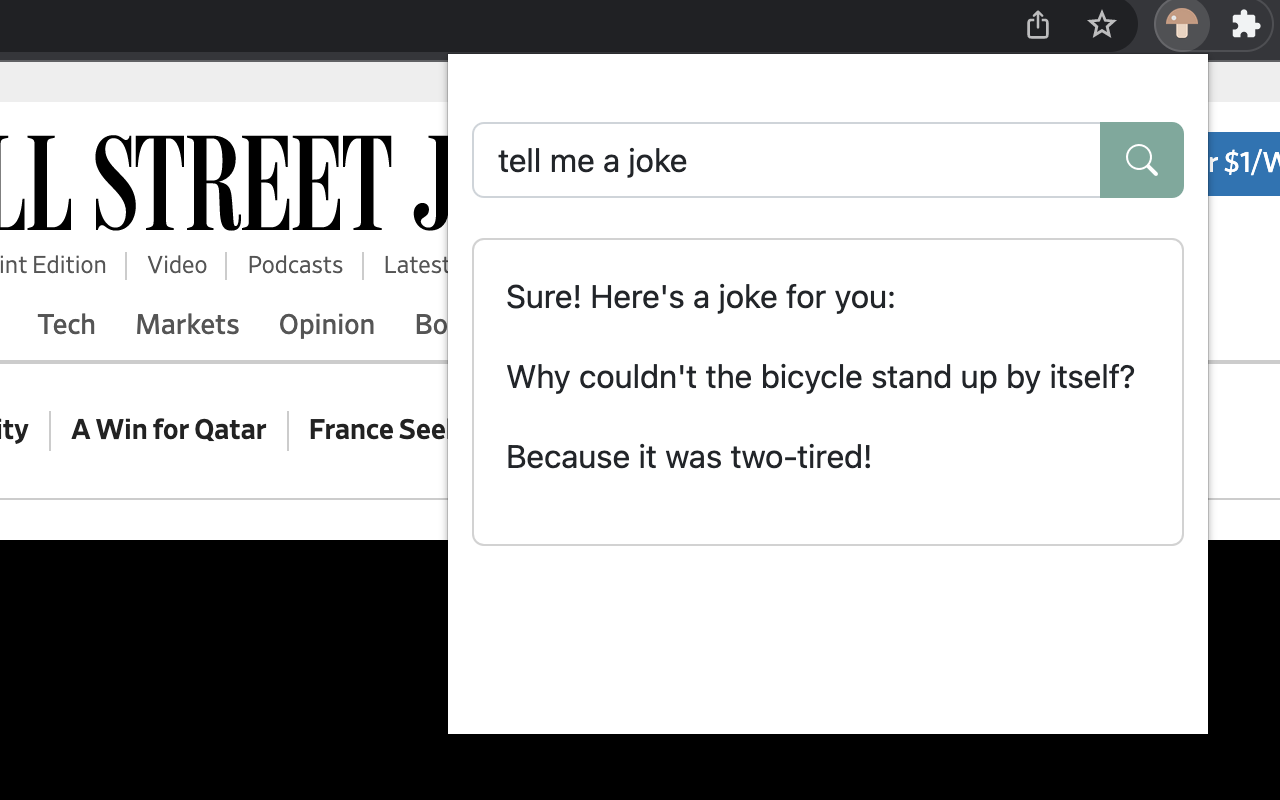This screenshot has width=1280, height=800.
Task: Open the Opinion section
Action: click(327, 324)
